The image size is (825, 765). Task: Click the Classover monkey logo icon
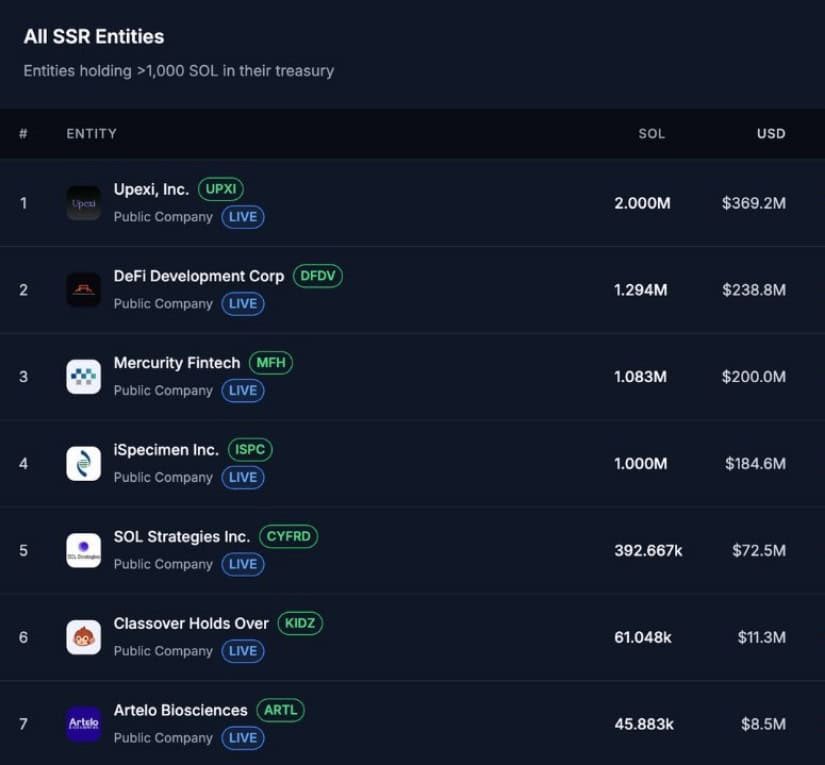tap(84, 637)
